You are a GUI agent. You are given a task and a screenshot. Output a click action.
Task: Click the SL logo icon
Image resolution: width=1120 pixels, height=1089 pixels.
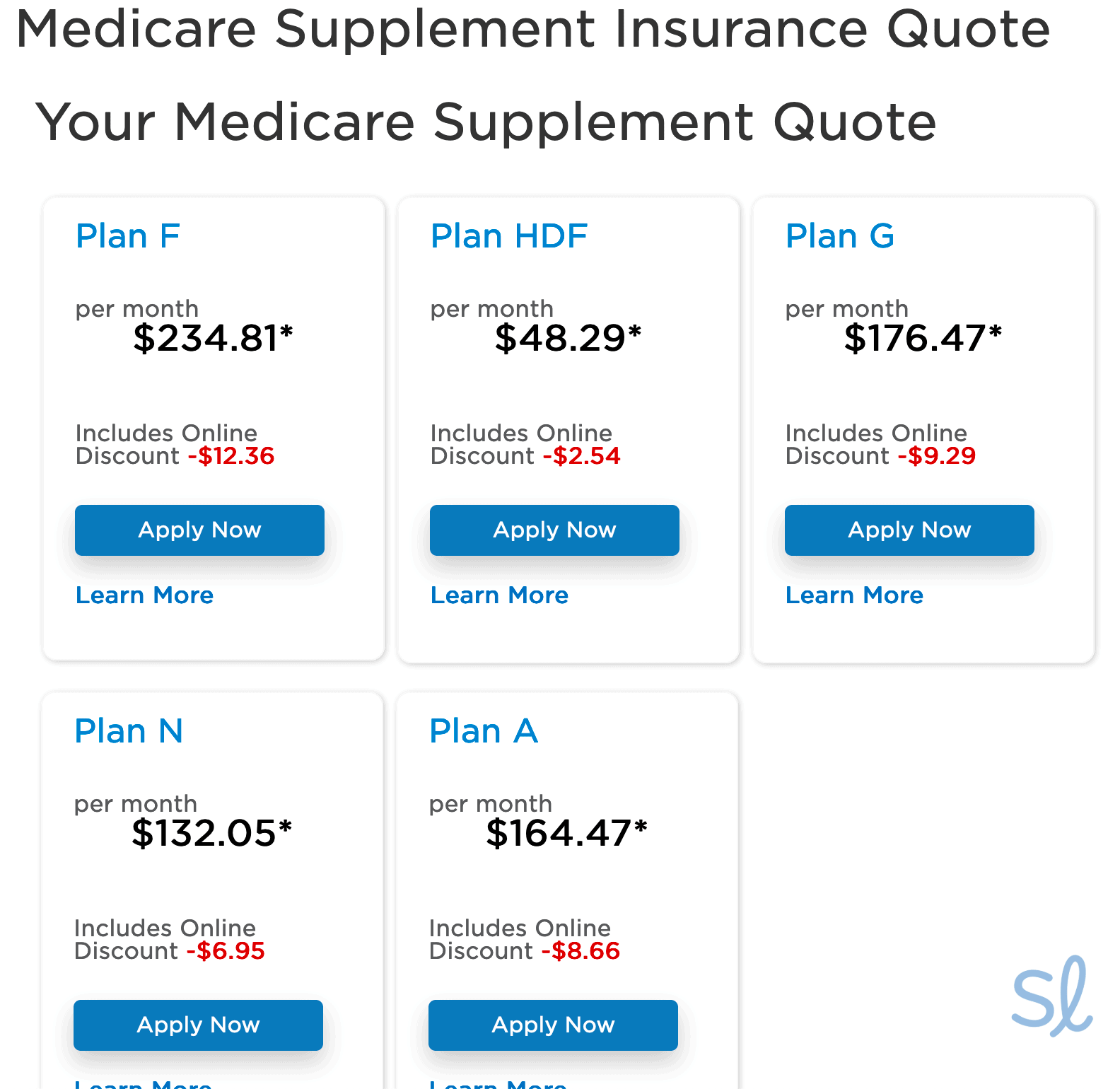[1051, 996]
